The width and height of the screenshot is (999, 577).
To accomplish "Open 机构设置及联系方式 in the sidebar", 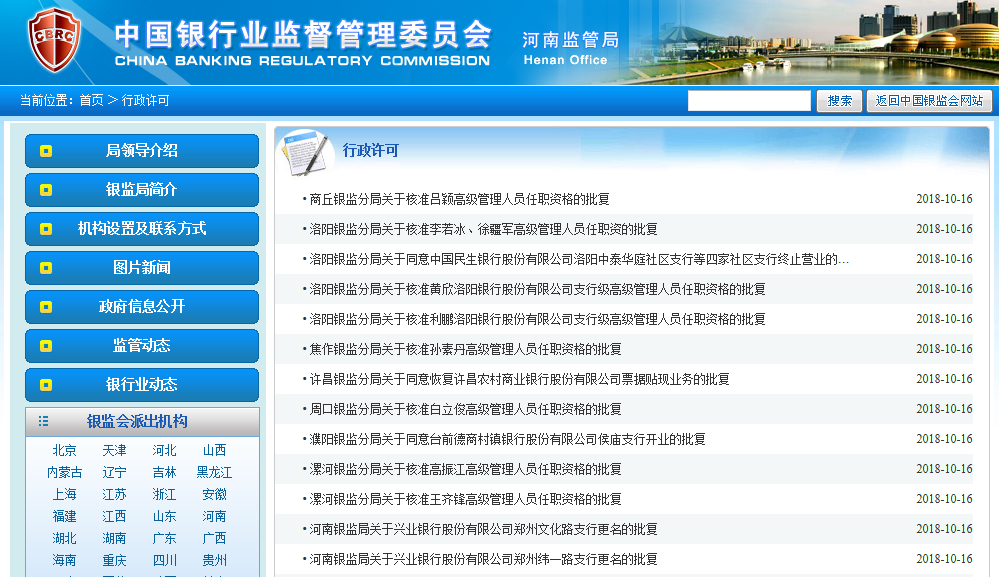I will [x=141, y=229].
